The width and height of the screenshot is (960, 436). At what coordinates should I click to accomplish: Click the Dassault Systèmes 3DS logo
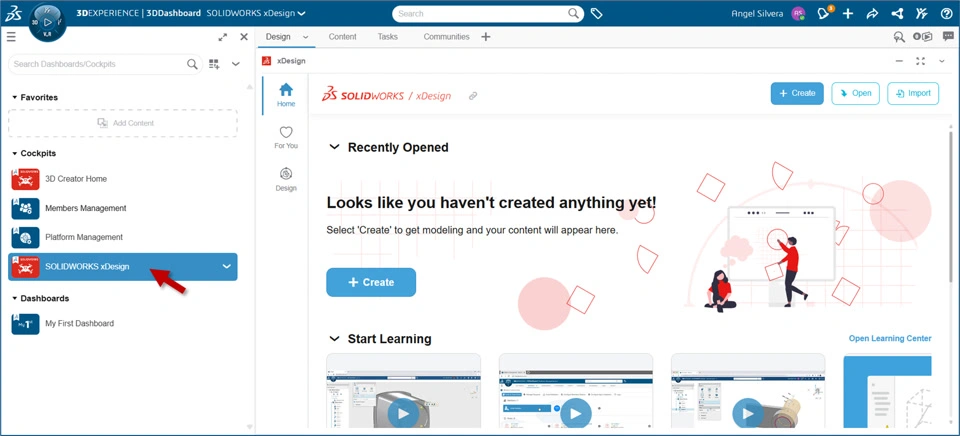[x=13, y=13]
